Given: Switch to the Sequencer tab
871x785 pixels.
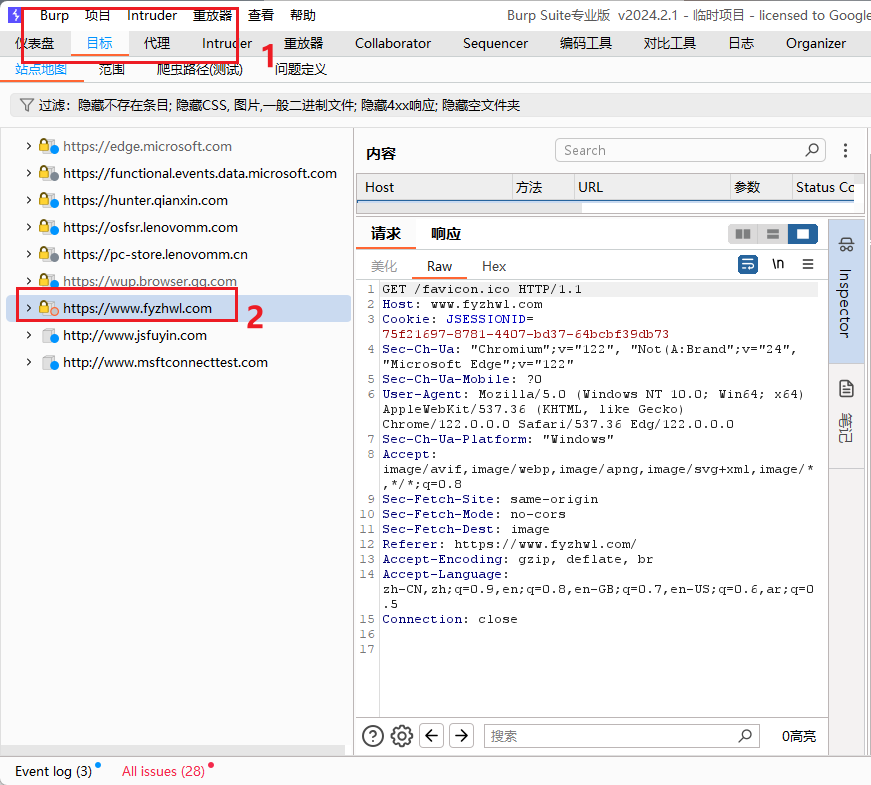Looking at the screenshot, I should [x=495, y=43].
